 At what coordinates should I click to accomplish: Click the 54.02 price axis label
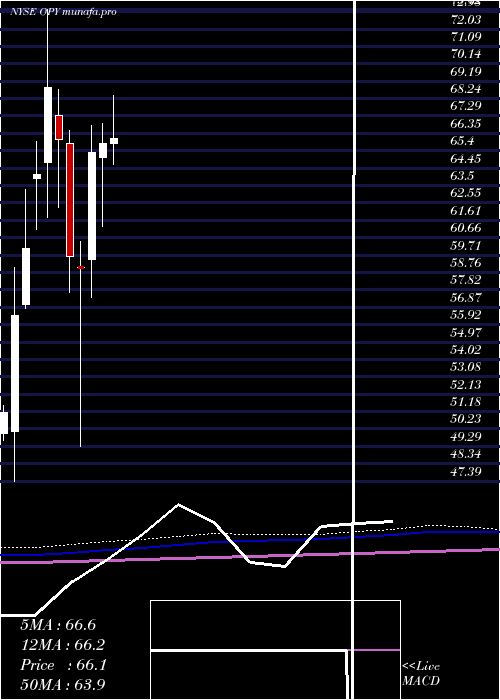[466, 350]
